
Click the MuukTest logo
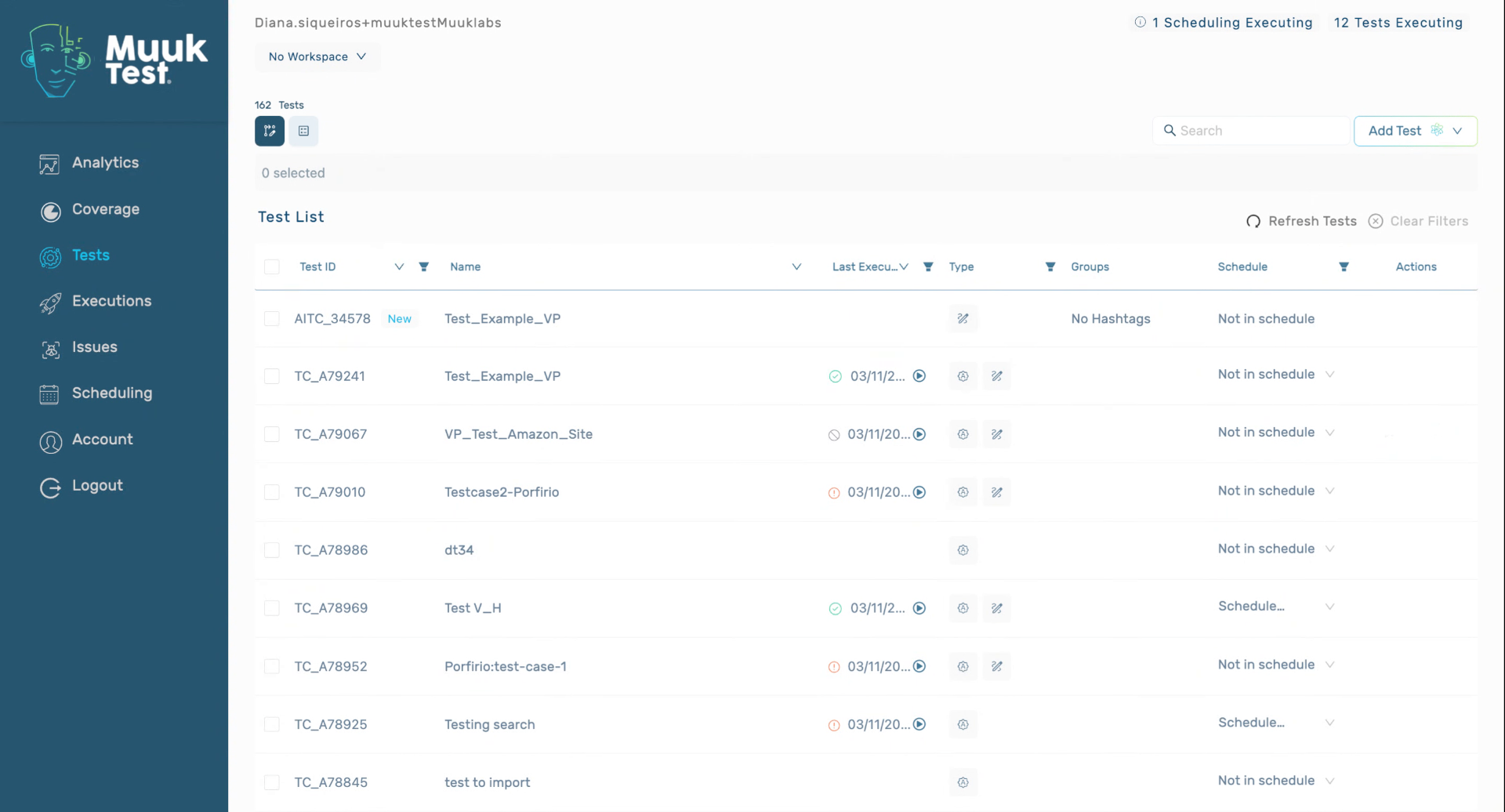(114, 60)
